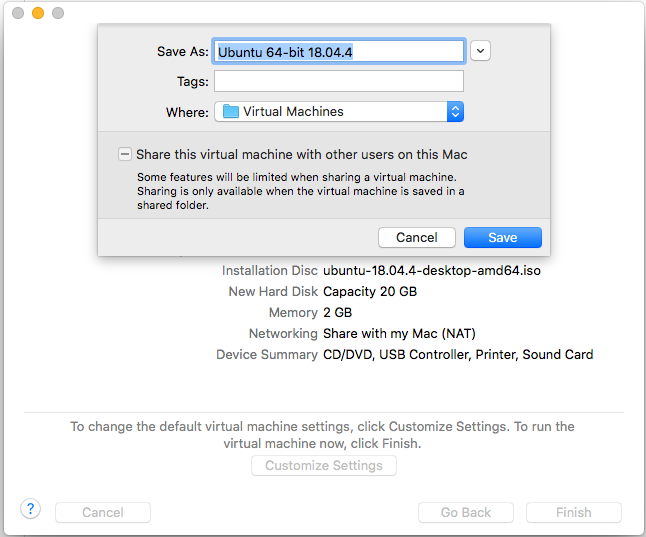Click the Virtual Machines folder icon
This screenshot has width=646, height=537.
coord(231,111)
